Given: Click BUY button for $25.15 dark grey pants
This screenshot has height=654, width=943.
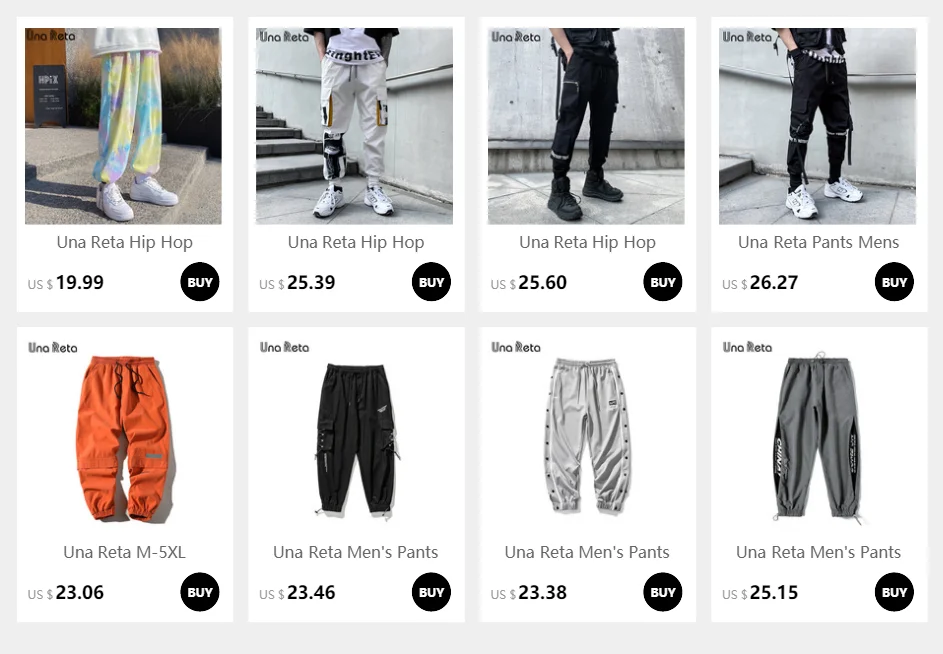Looking at the screenshot, I should [x=894, y=592].
